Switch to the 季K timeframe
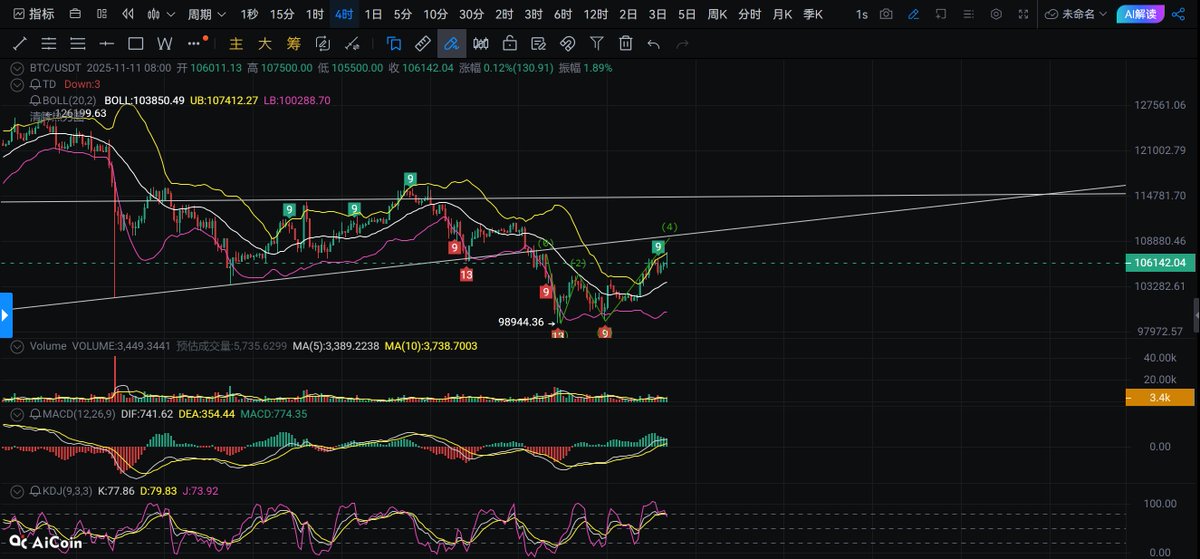Image resolution: width=1200 pixels, height=559 pixels. 812,14
